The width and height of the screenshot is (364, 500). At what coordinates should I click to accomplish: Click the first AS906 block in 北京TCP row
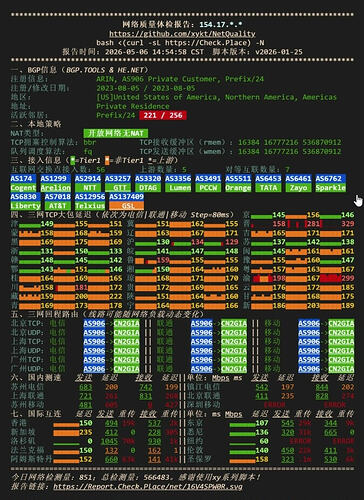pyautogui.click(x=94, y=323)
